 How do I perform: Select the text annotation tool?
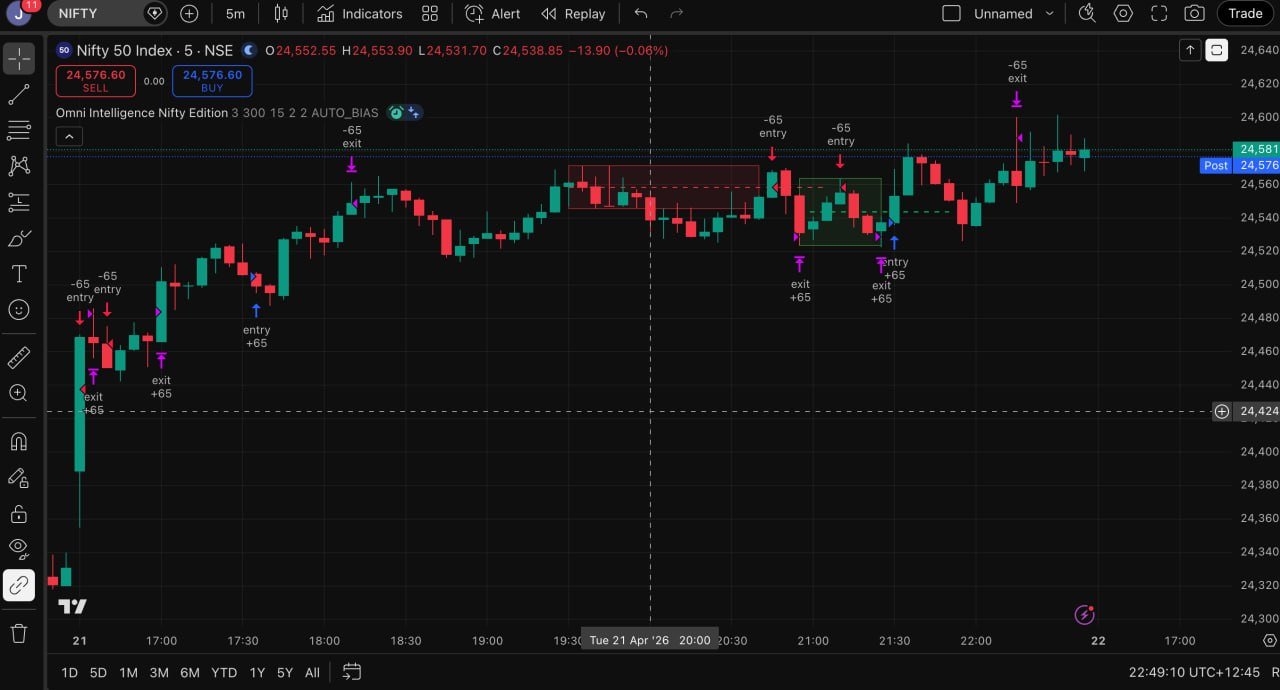tap(19, 274)
